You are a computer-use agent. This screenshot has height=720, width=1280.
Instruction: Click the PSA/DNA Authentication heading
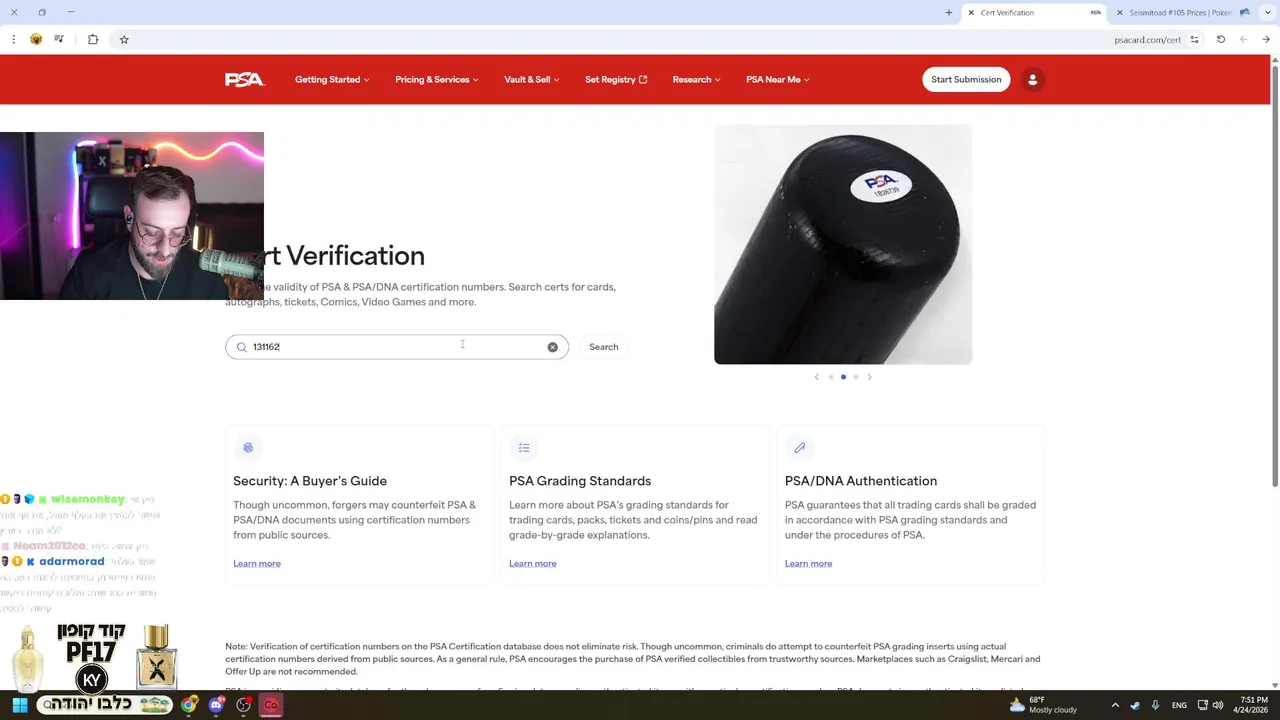click(x=861, y=481)
